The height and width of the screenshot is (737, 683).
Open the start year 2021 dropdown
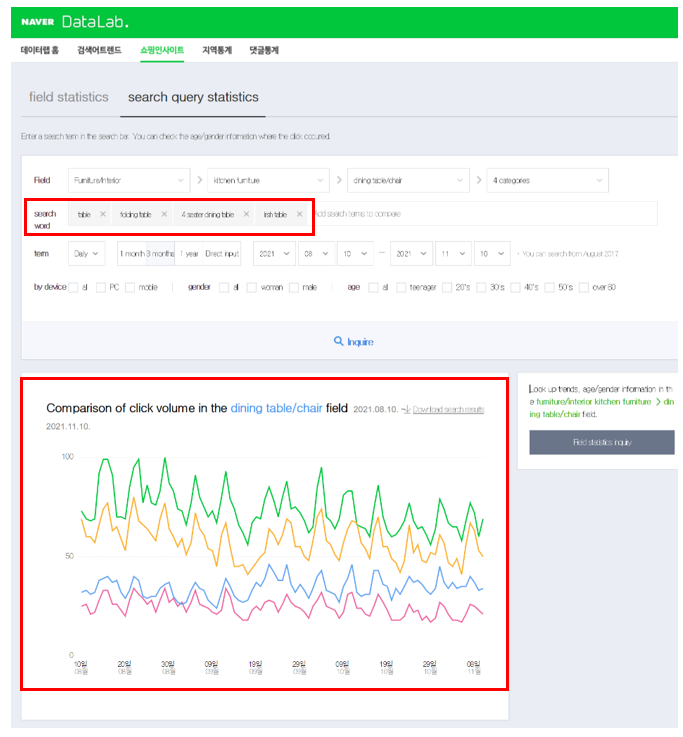[x=275, y=254]
